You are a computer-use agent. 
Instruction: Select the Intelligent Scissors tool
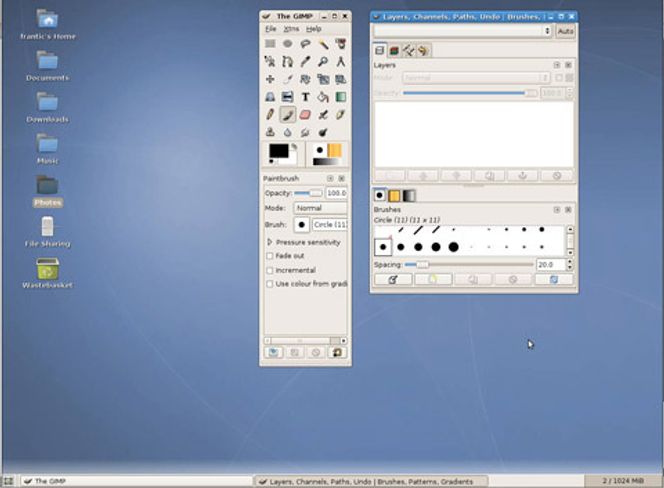[x=270, y=61]
